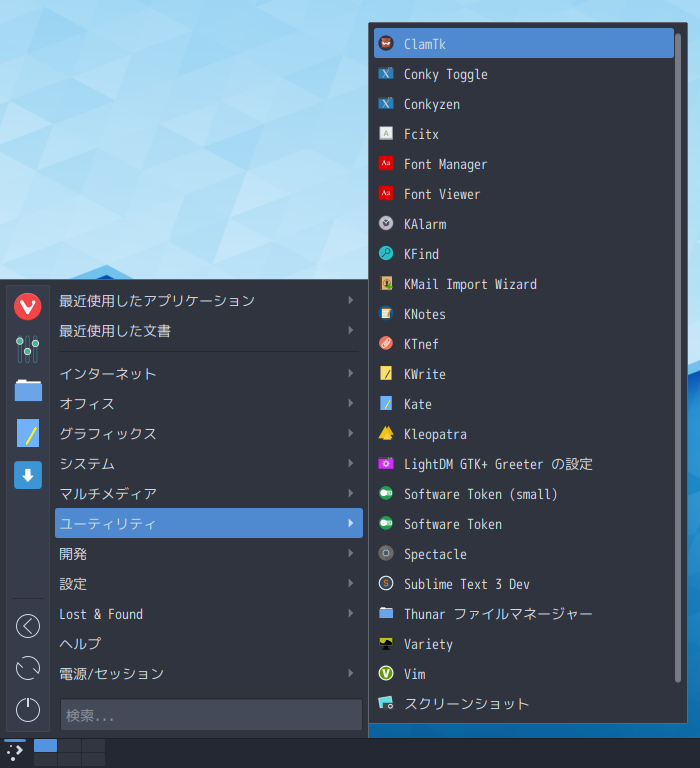
Task: Click the 検索 search field
Action: (x=211, y=715)
